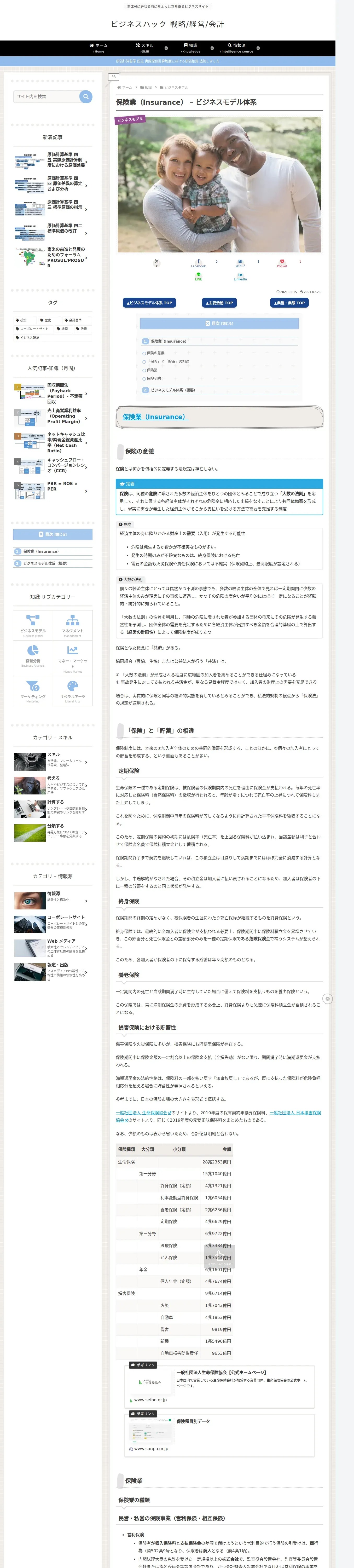354x1568 pixels.
Task: Share the article via LINE
Action: click(198, 276)
